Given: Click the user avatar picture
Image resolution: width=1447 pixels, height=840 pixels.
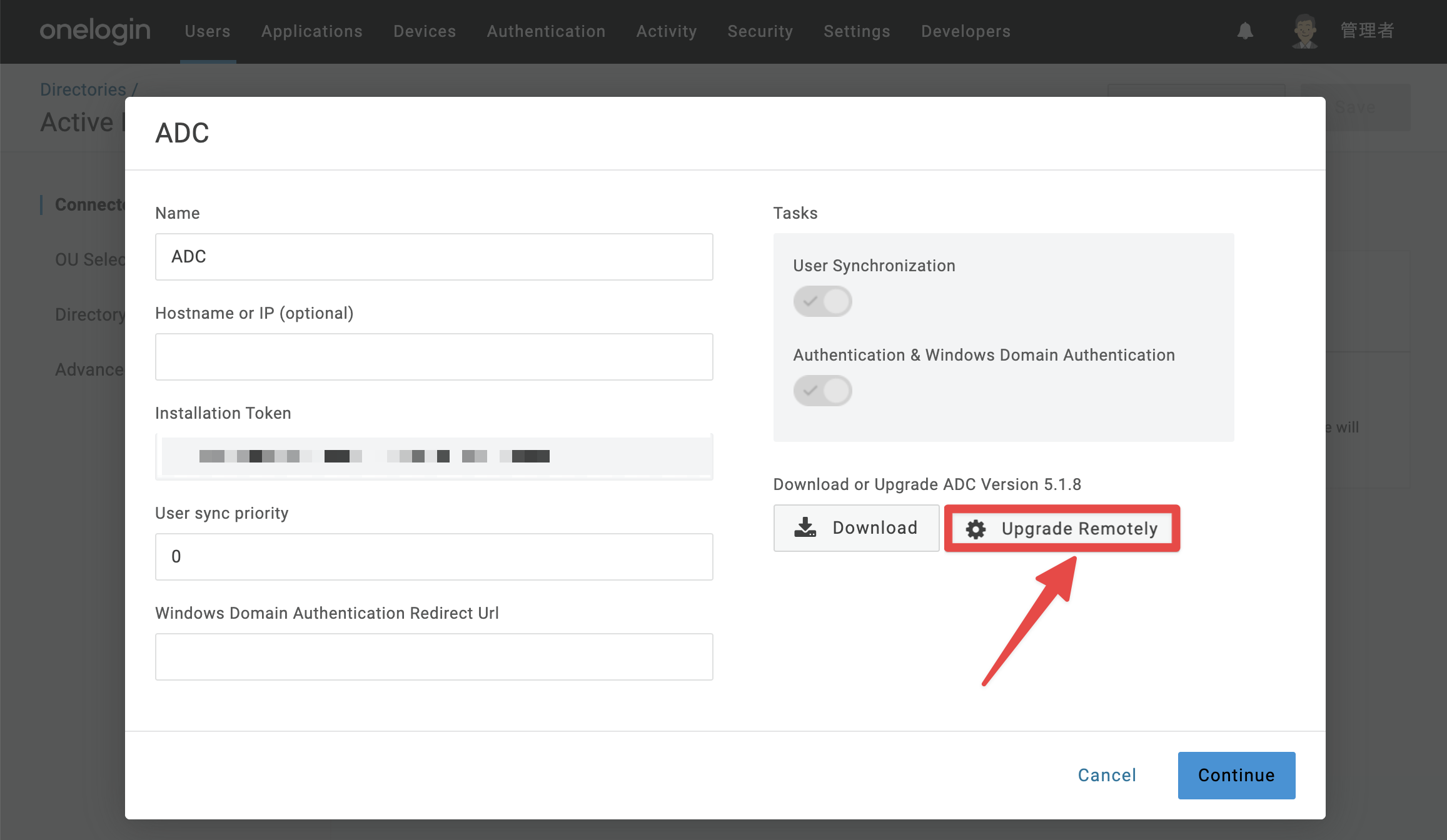Looking at the screenshot, I should coord(1305,31).
